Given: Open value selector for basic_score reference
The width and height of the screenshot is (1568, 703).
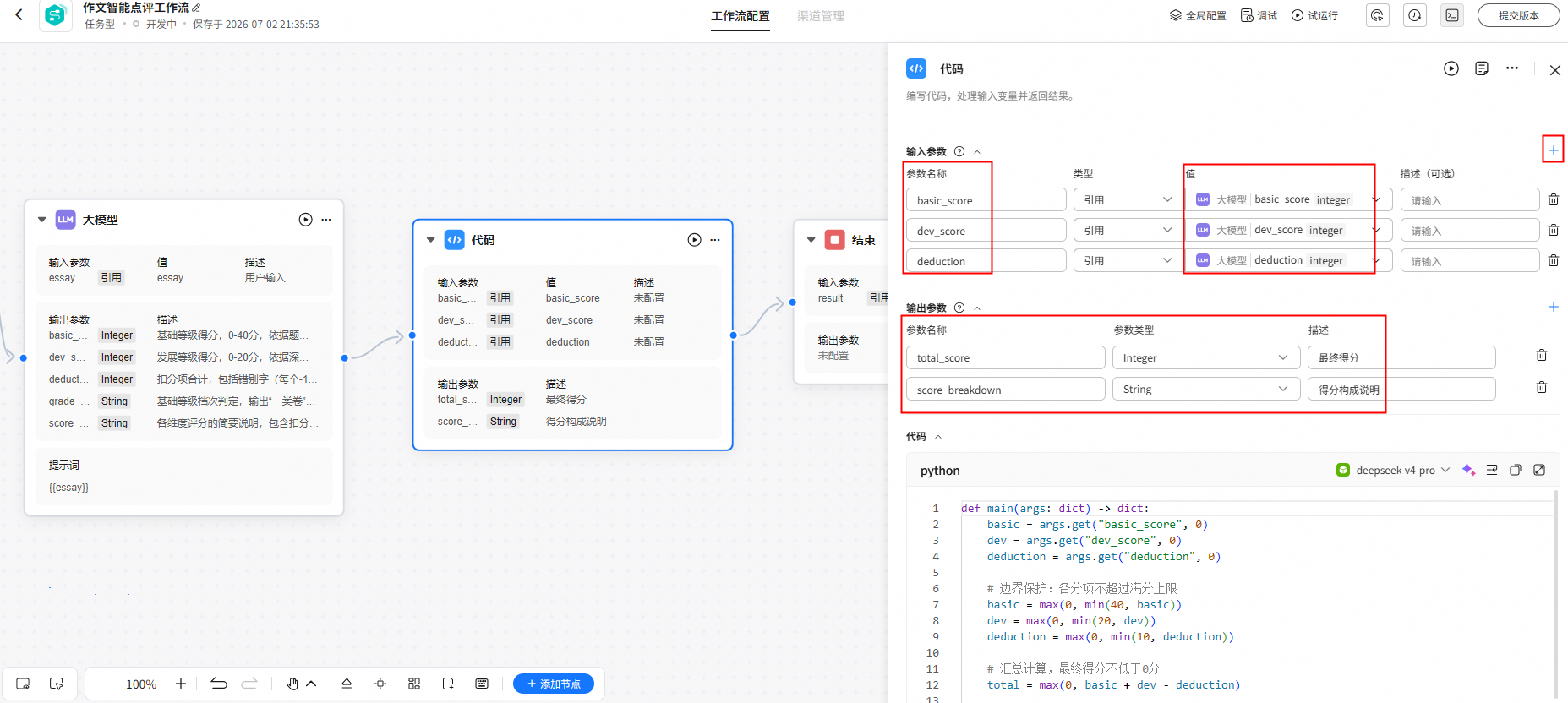Looking at the screenshot, I should [x=1289, y=199].
